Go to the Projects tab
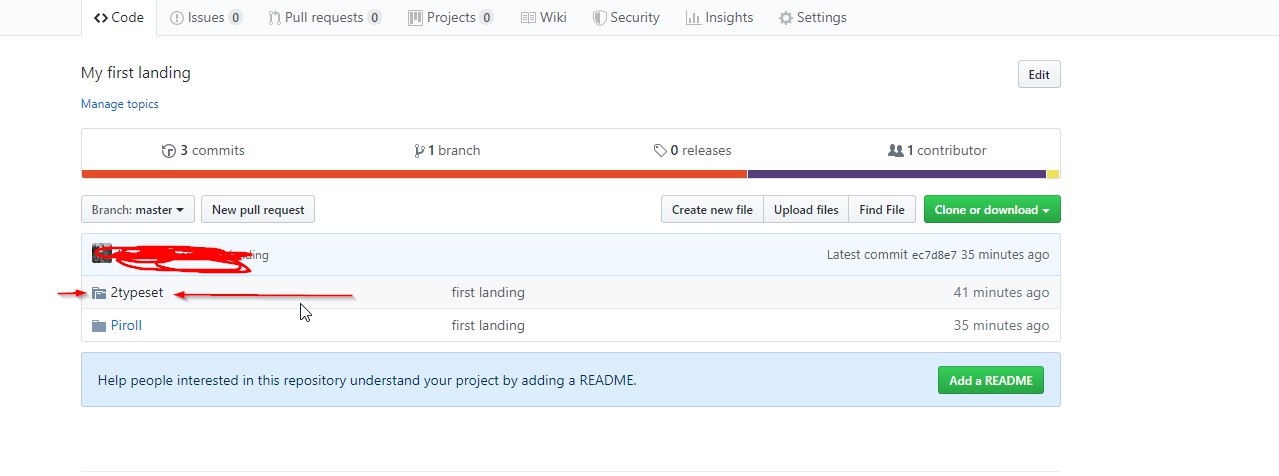This screenshot has height=476, width=1279. click(451, 17)
